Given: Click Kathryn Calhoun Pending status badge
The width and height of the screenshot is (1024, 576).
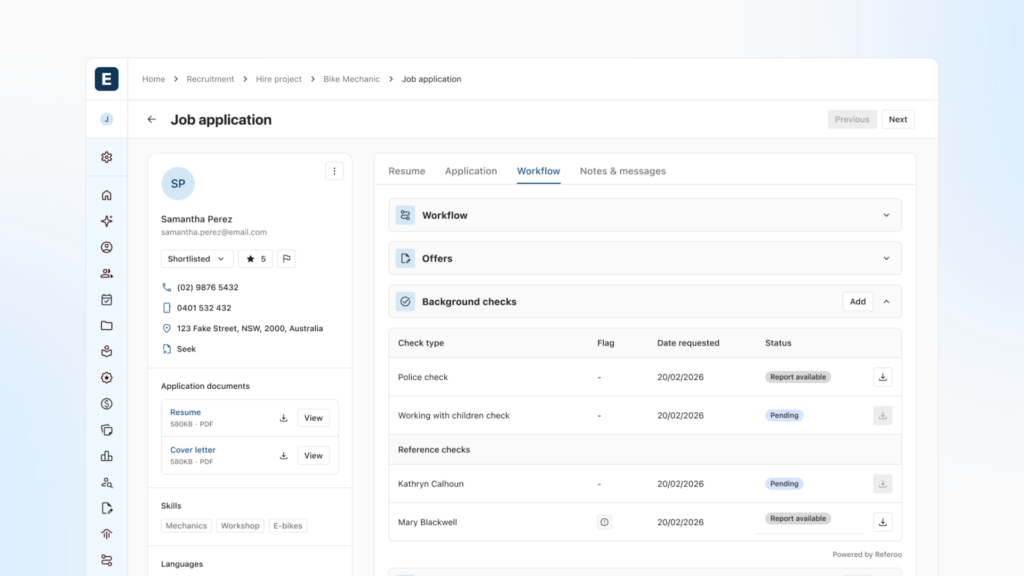Looking at the screenshot, I should 784,484.
